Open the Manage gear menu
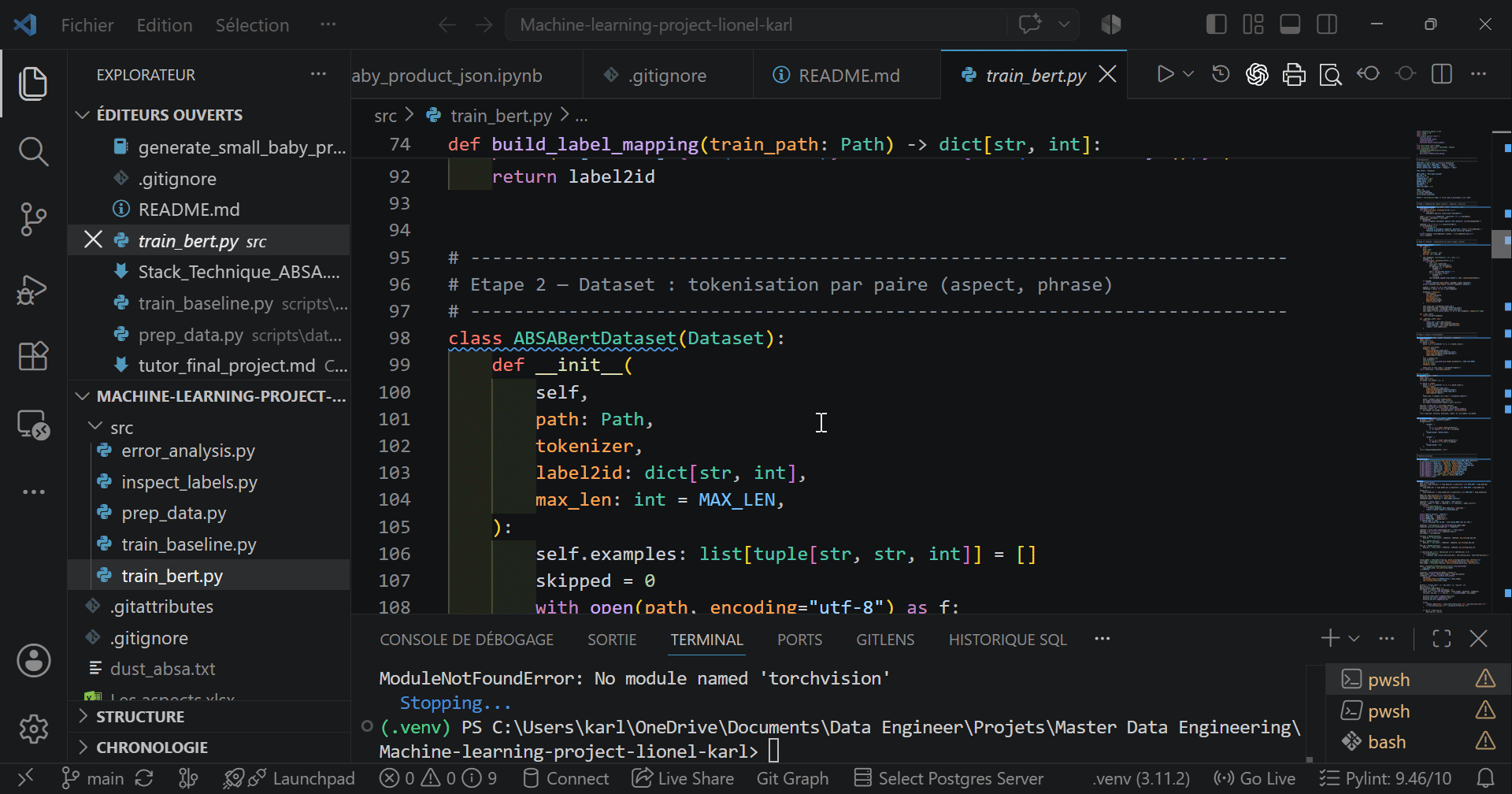1512x794 pixels. (33, 729)
